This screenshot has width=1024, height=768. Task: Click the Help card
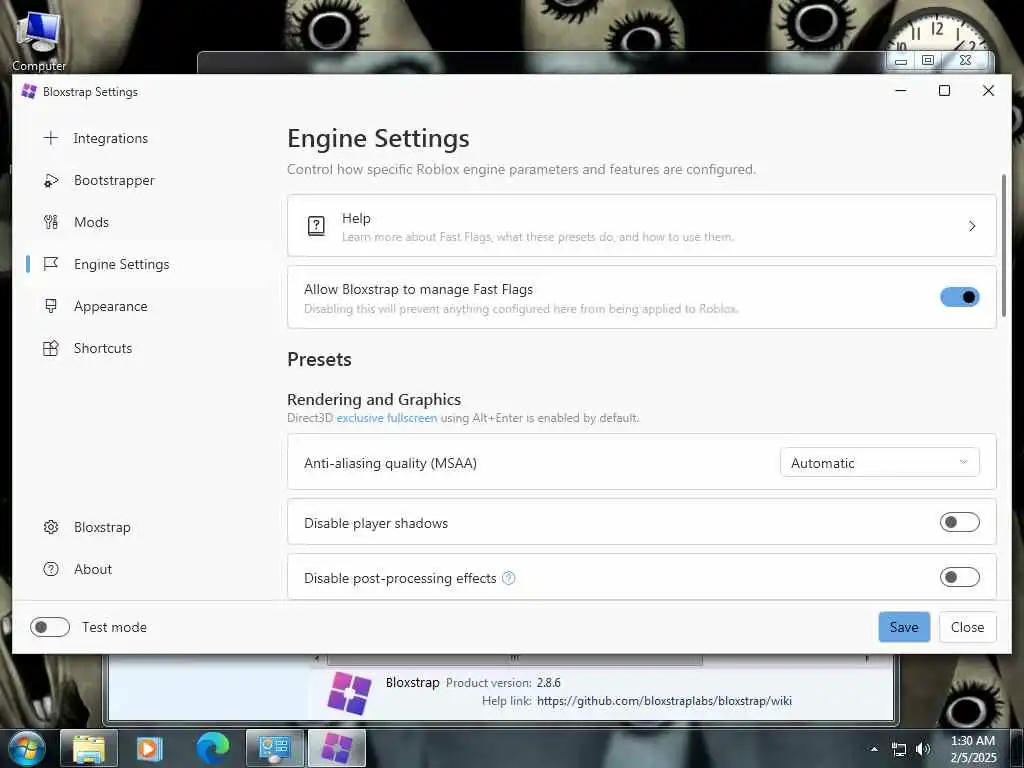pyautogui.click(x=641, y=225)
